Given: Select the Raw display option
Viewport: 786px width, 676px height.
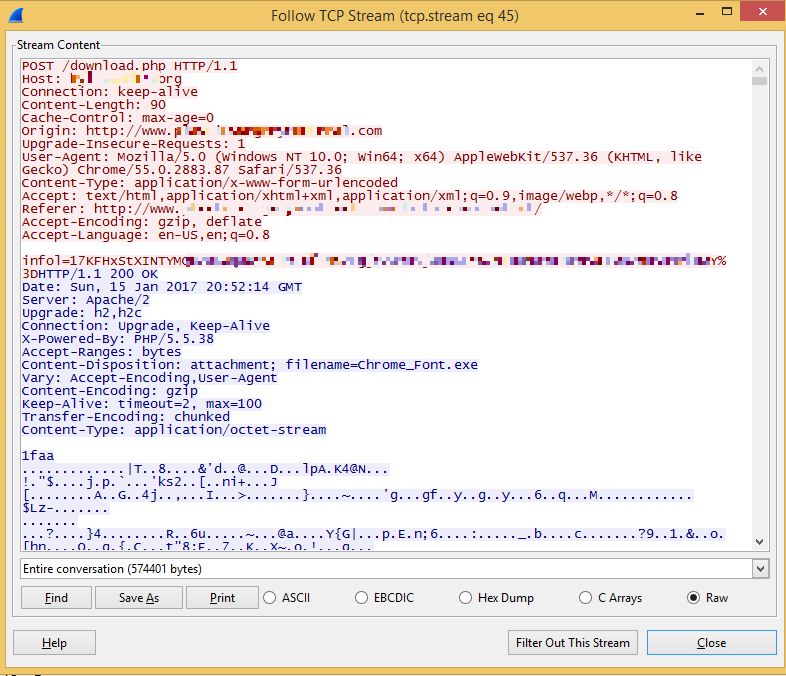Looking at the screenshot, I should tap(693, 597).
